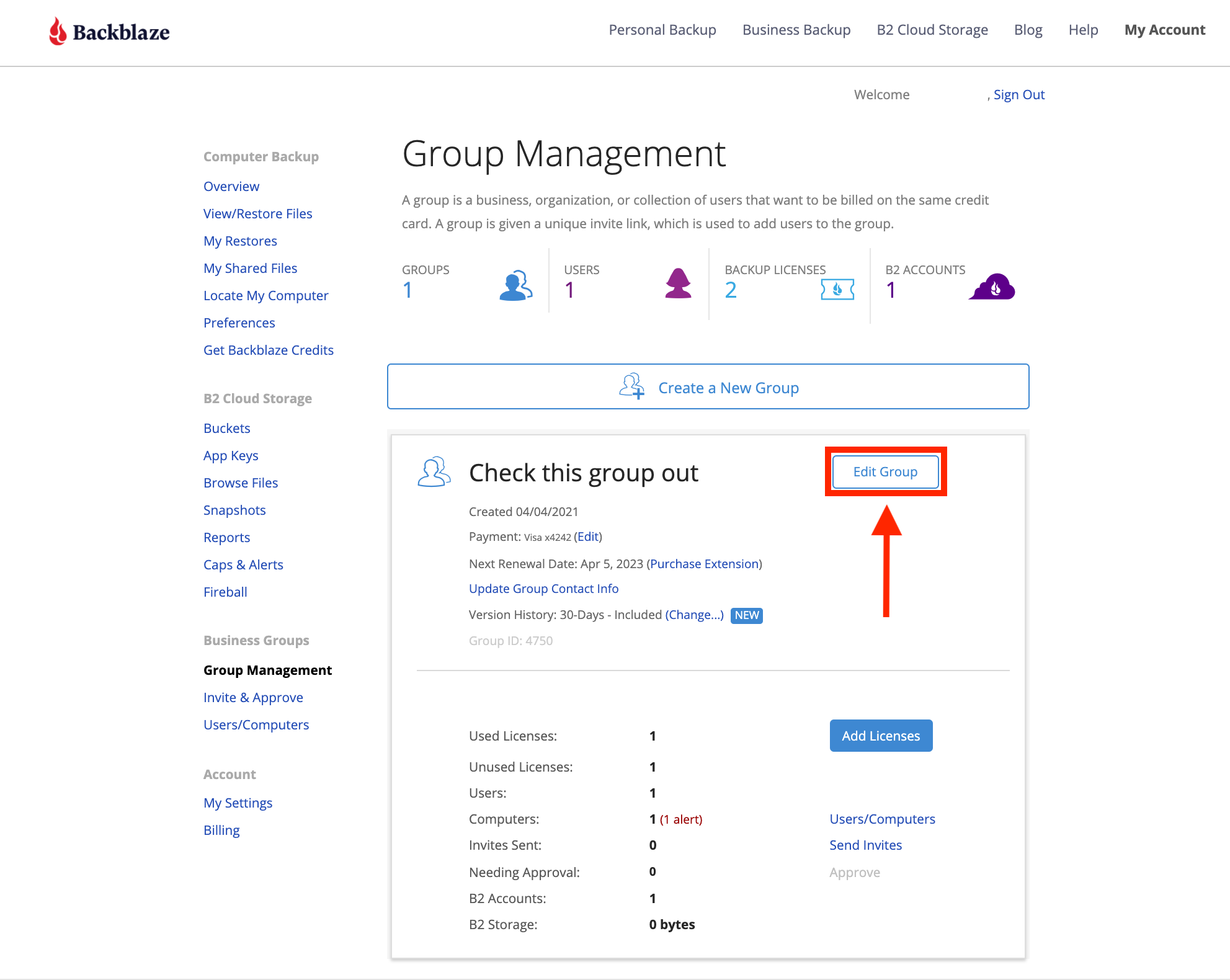Click the B2 Storage 0 bytes value

(x=672, y=924)
